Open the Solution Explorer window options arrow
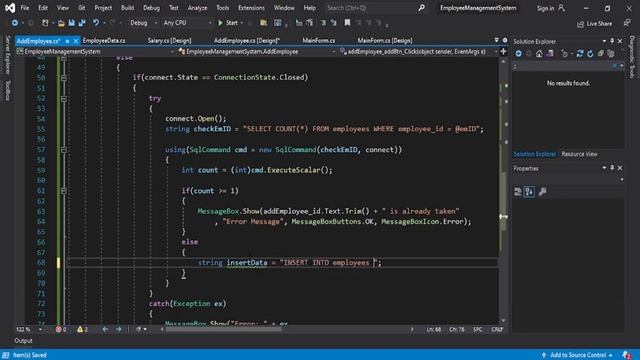Viewport: 640px width, 360px height. click(604, 41)
